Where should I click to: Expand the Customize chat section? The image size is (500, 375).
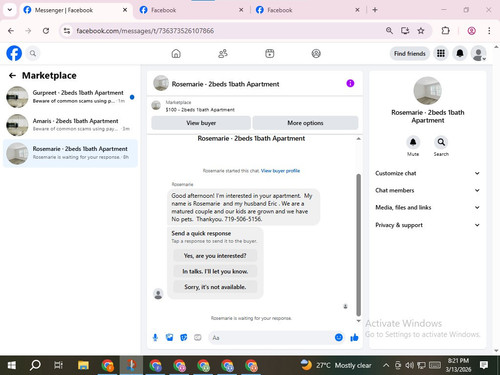click(428, 173)
